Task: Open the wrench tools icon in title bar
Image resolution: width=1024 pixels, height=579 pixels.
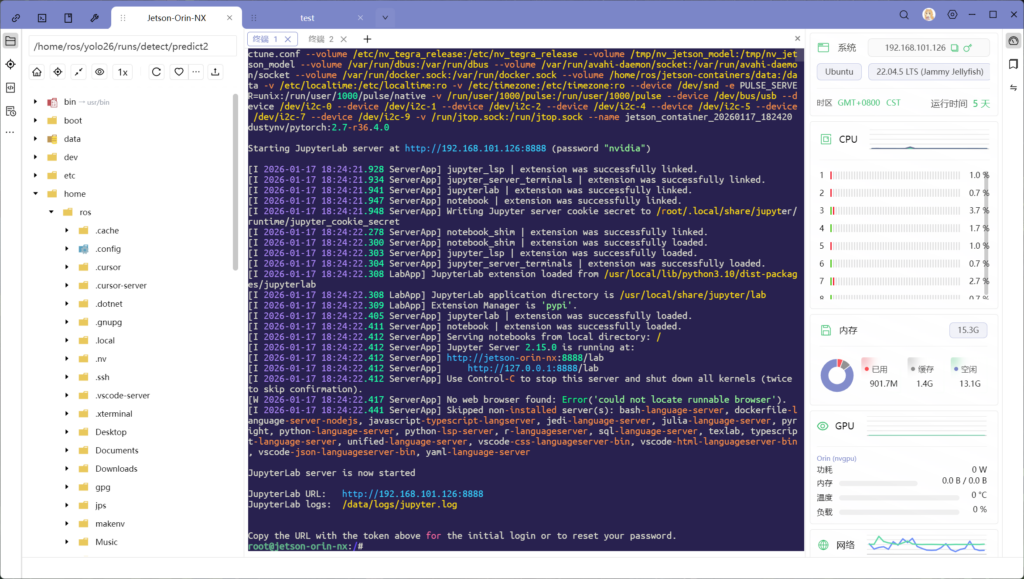Action: click(x=94, y=17)
